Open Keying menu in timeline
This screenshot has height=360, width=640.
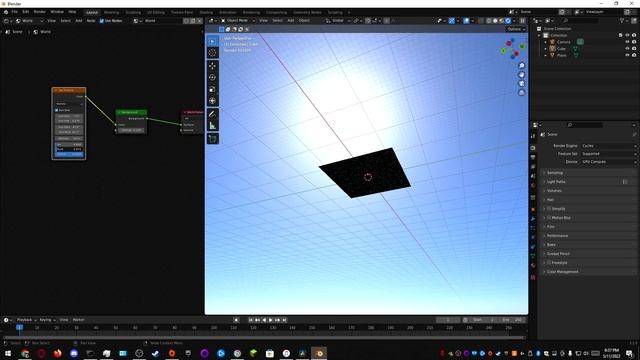pyautogui.click(x=47, y=320)
